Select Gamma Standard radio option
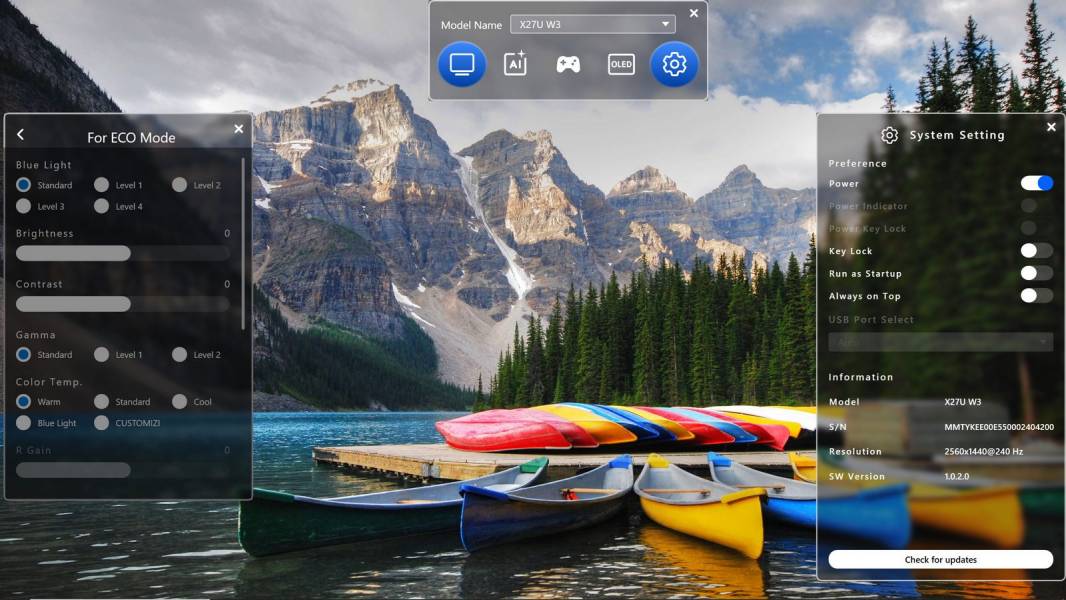This screenshot has height=600, width=1066. pos(23,354)
